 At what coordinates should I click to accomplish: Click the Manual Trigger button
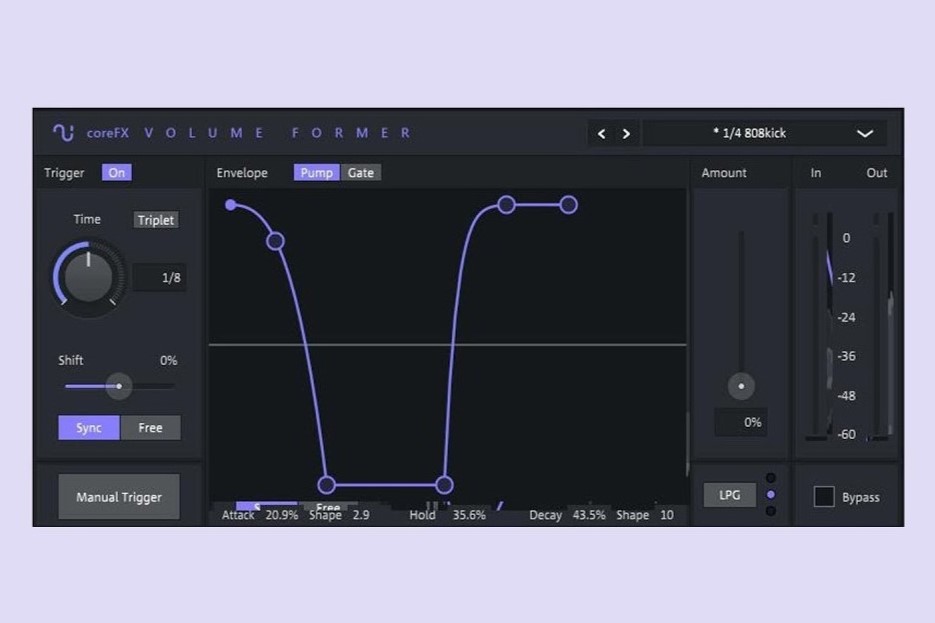tap(119, 497)
